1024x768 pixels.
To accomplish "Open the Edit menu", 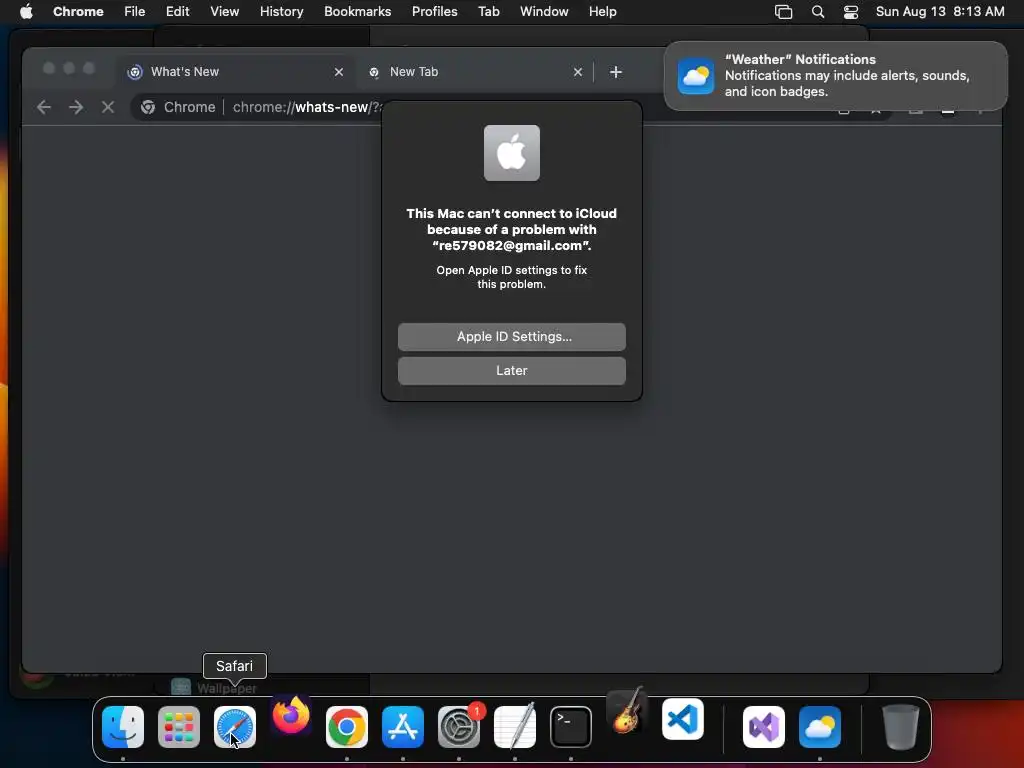I will coord(178,12).
